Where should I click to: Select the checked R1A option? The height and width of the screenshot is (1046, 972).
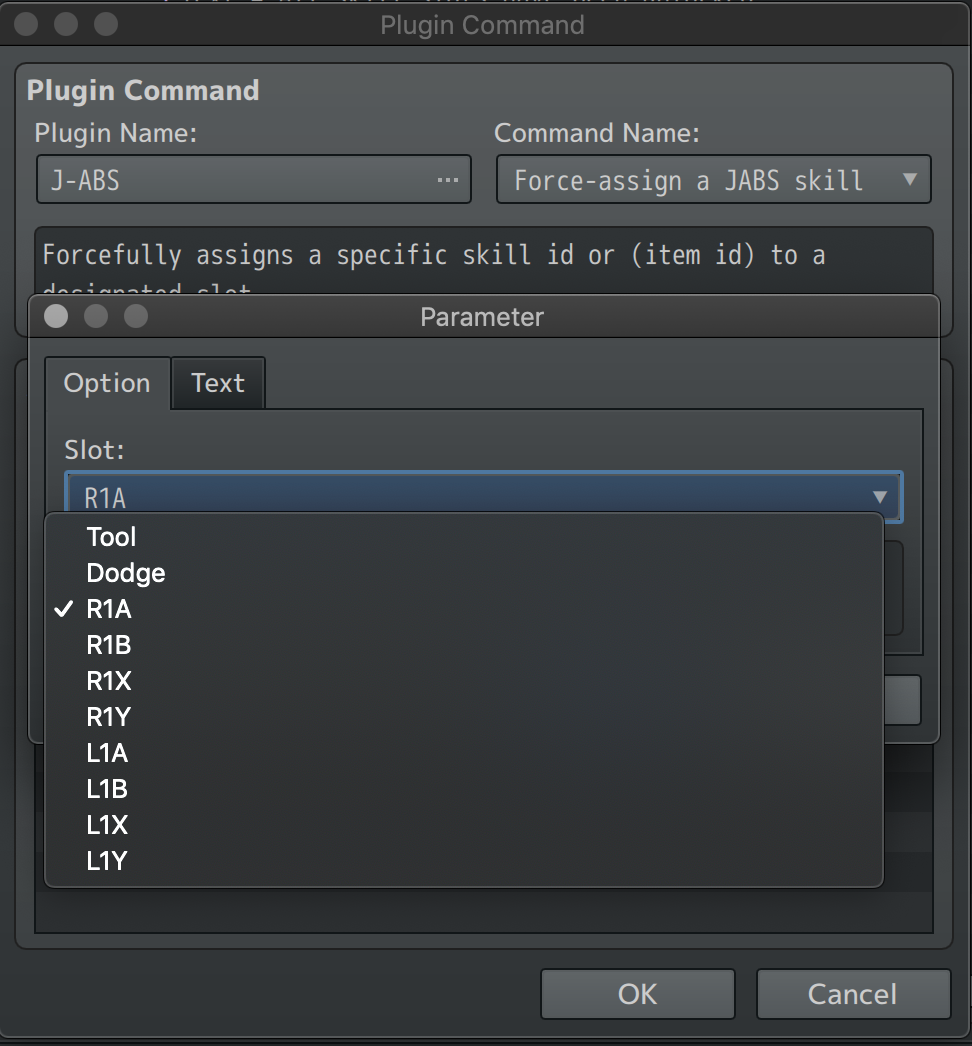pyautogui.click(x=464, y=609)
